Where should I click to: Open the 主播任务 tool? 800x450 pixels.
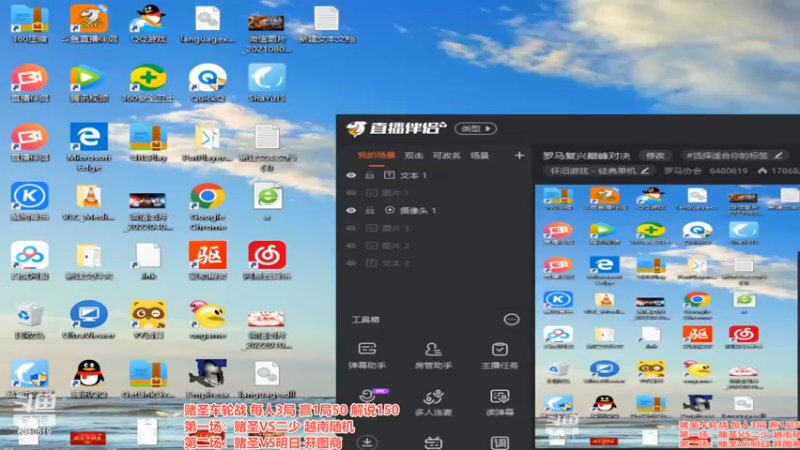(499, 356)
